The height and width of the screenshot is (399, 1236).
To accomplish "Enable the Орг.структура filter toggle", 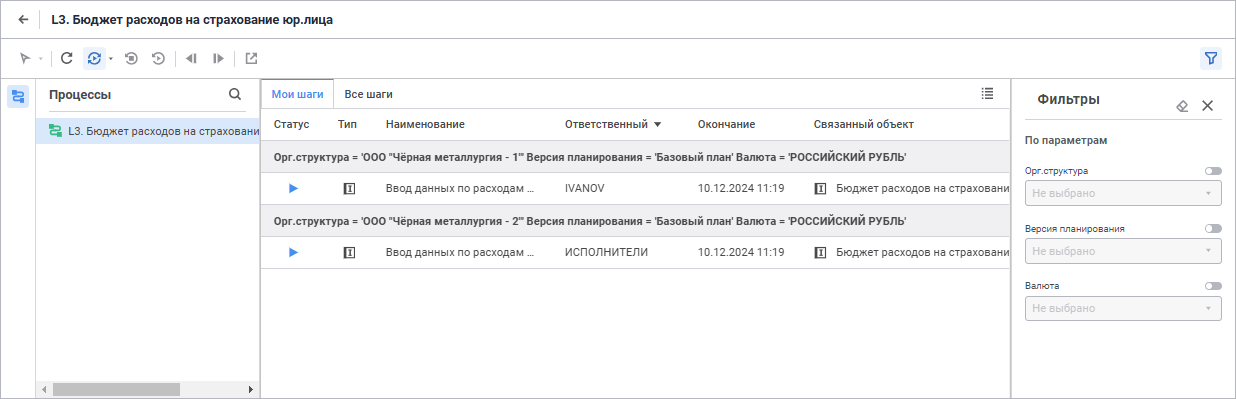I will pos(1213,171).
